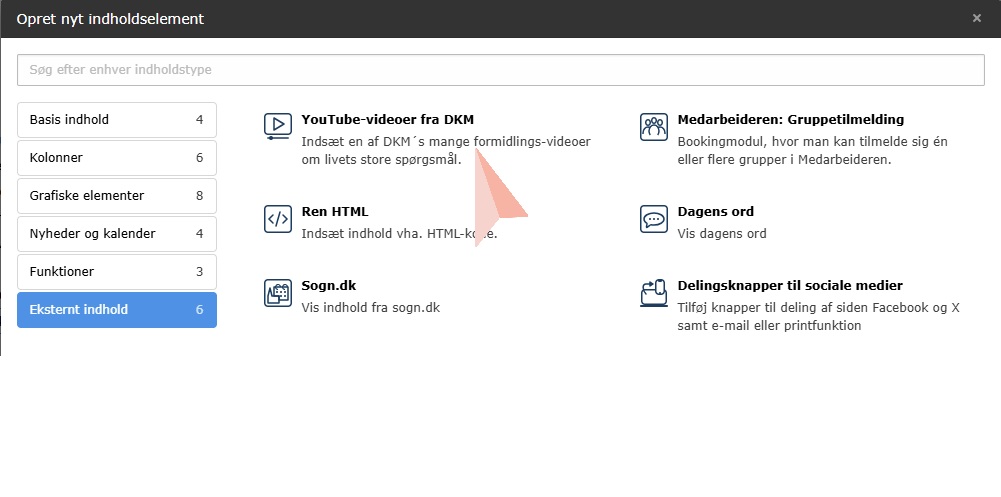The width and height of the screenshot is (1001, 497).
Task: Select the Grafiske elementer category
Action: click(x=116, y=196)
